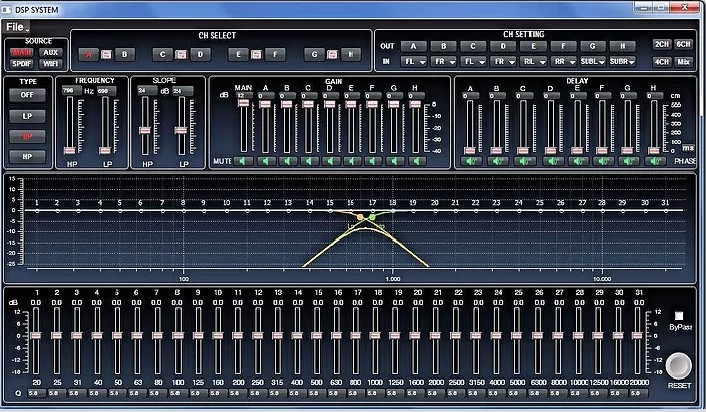The width and height of the screenshot is (706, 412).
Task: Expand the RR input dropdown
Action: click(563, 61)
